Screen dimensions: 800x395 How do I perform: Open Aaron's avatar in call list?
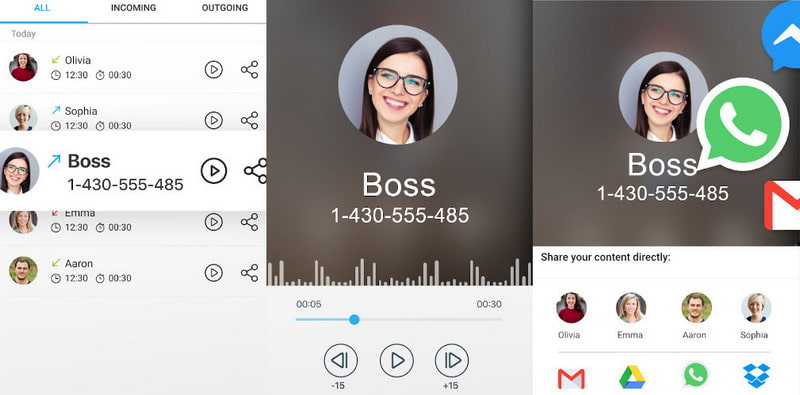point(23,270)
